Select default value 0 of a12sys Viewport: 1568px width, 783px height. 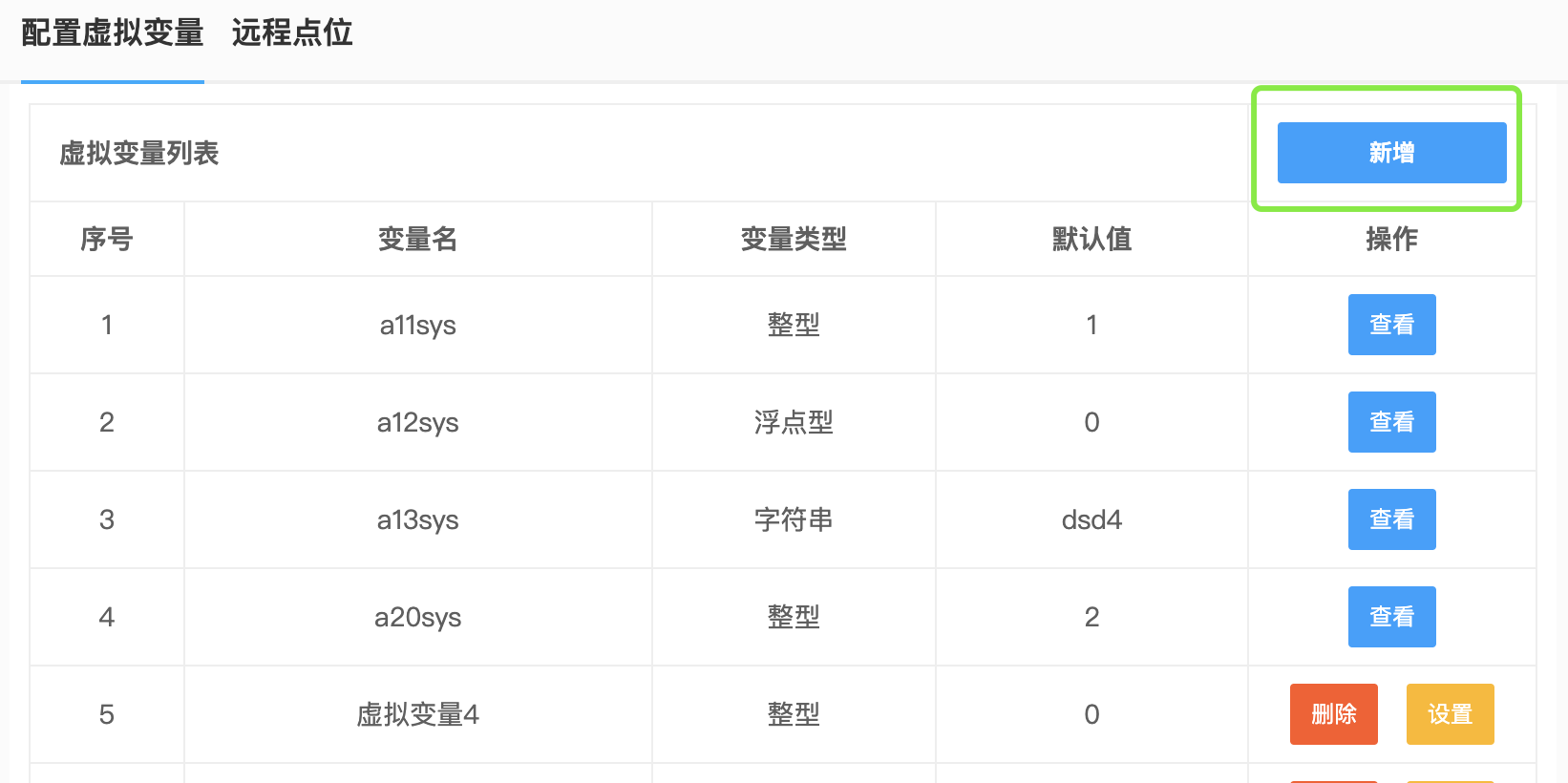click(x=1091, y=422)
